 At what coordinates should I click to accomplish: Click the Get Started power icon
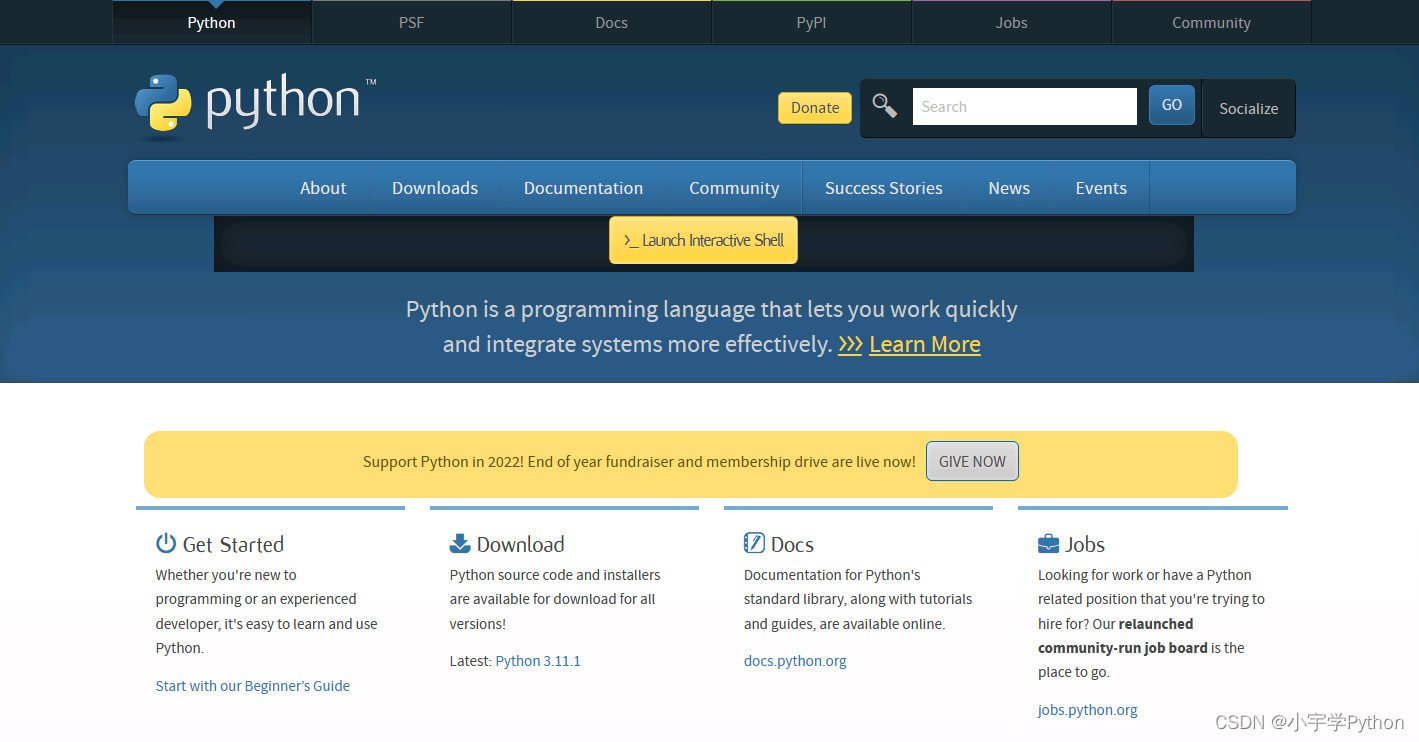166,543
